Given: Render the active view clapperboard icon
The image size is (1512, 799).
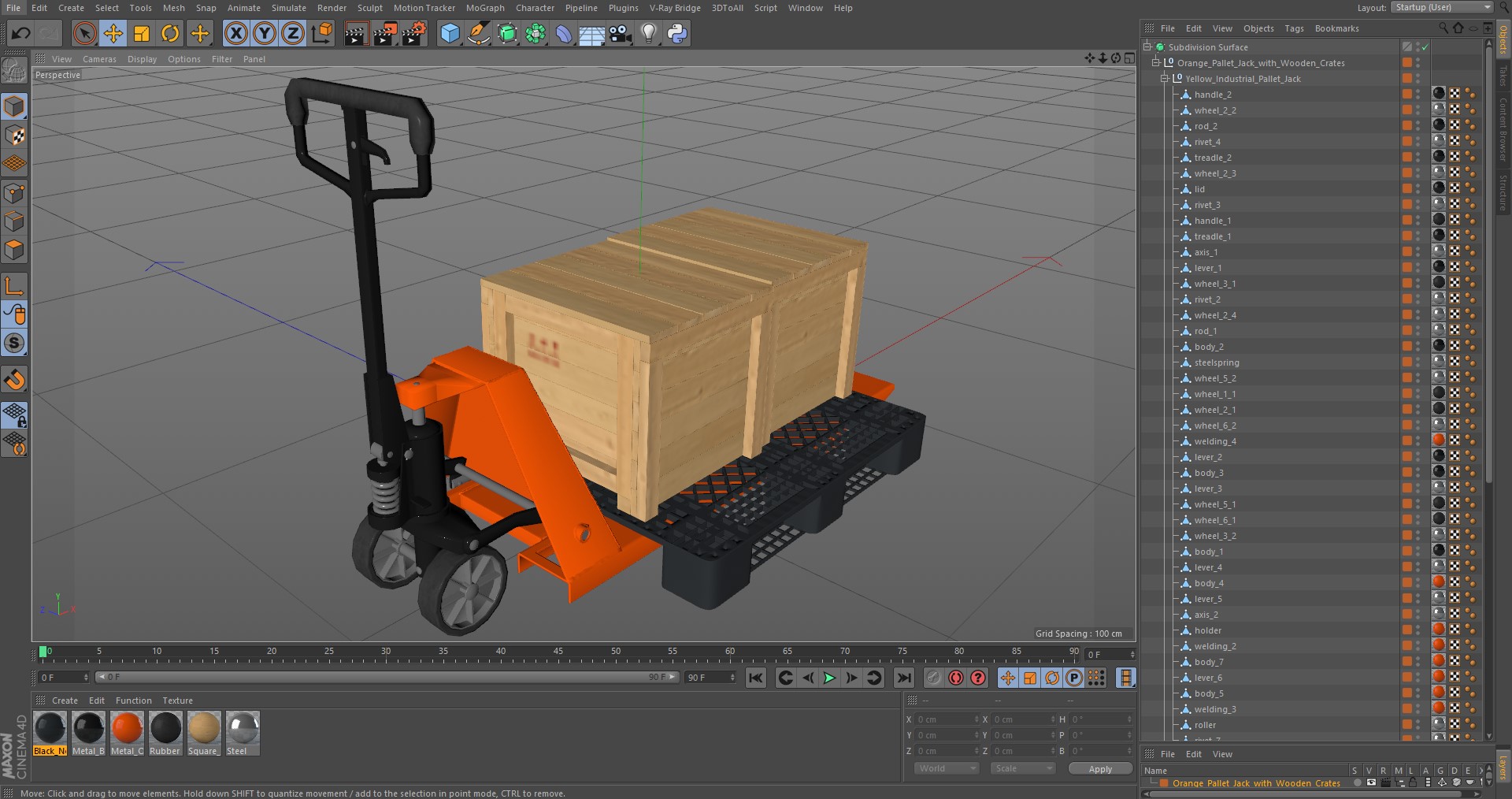Looking at the screenshot, I should click(x=356, y=33).
